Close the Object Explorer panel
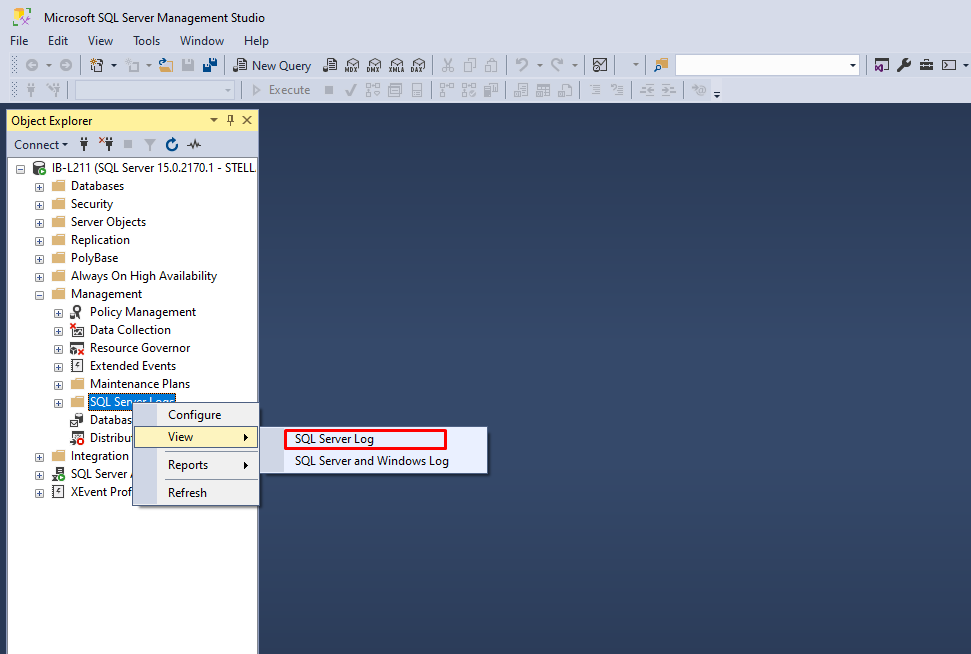The width and height of the screenshot is (971, 654). [x=247, y=120]
